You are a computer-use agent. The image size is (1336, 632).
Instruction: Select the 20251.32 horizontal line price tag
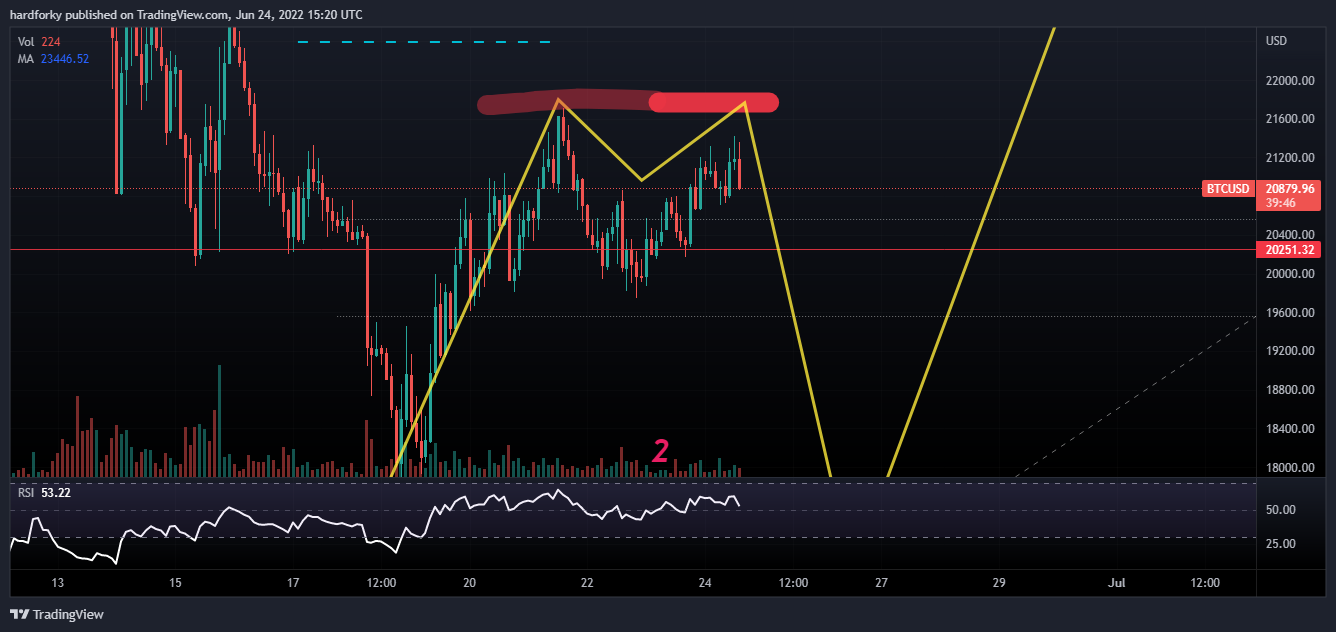(1289, 250)
